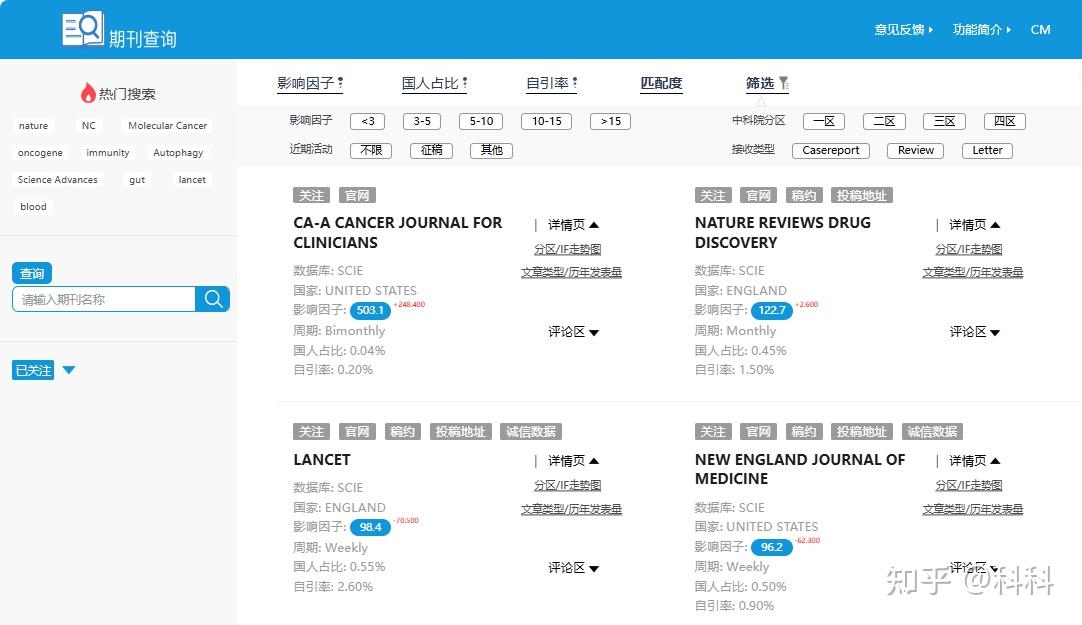The image size is (1082, 625).
Task: Open the 意见反馈 menu
Action: click(x=903, y=30)
